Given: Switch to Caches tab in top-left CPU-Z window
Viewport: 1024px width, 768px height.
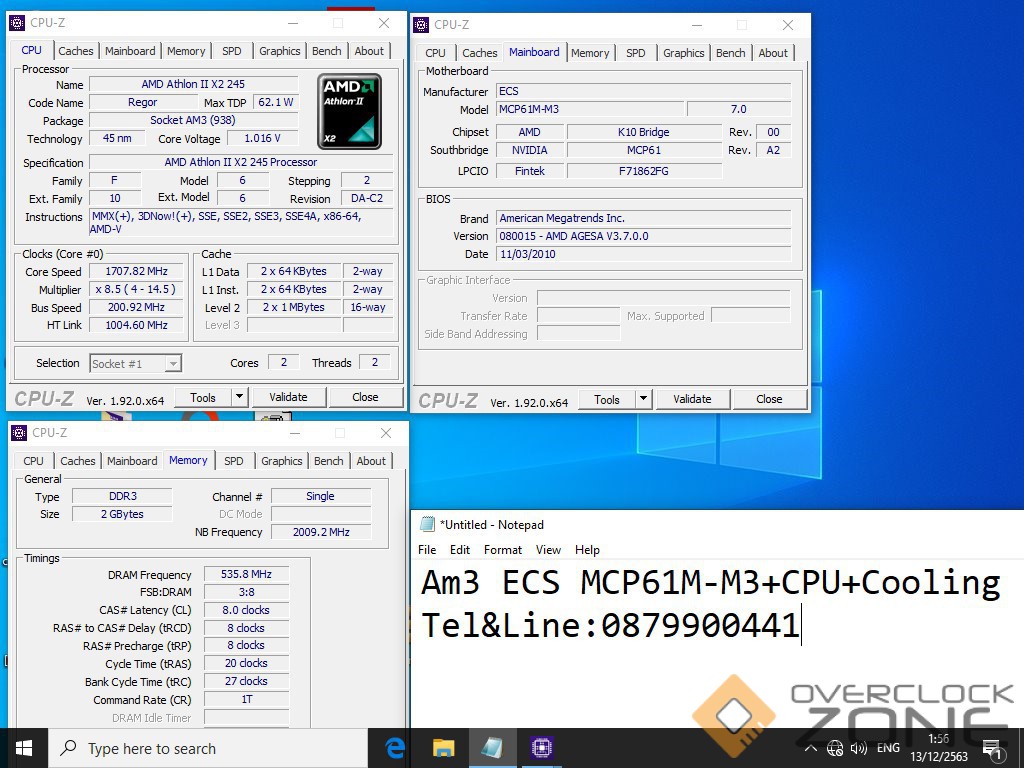Looking at the screenshot, I should (x=76, y=51).
